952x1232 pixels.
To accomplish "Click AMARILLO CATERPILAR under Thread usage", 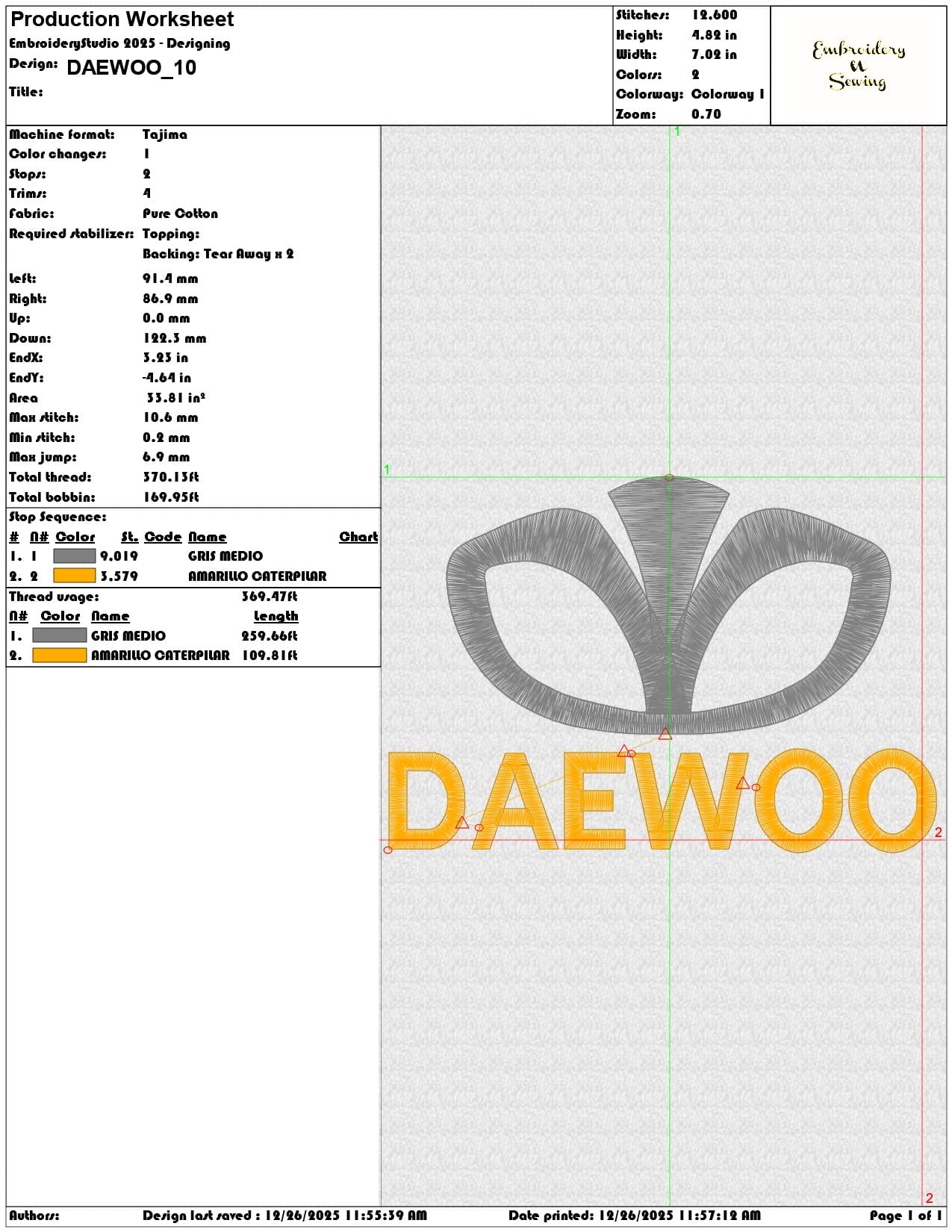I will tap(161, 656).
